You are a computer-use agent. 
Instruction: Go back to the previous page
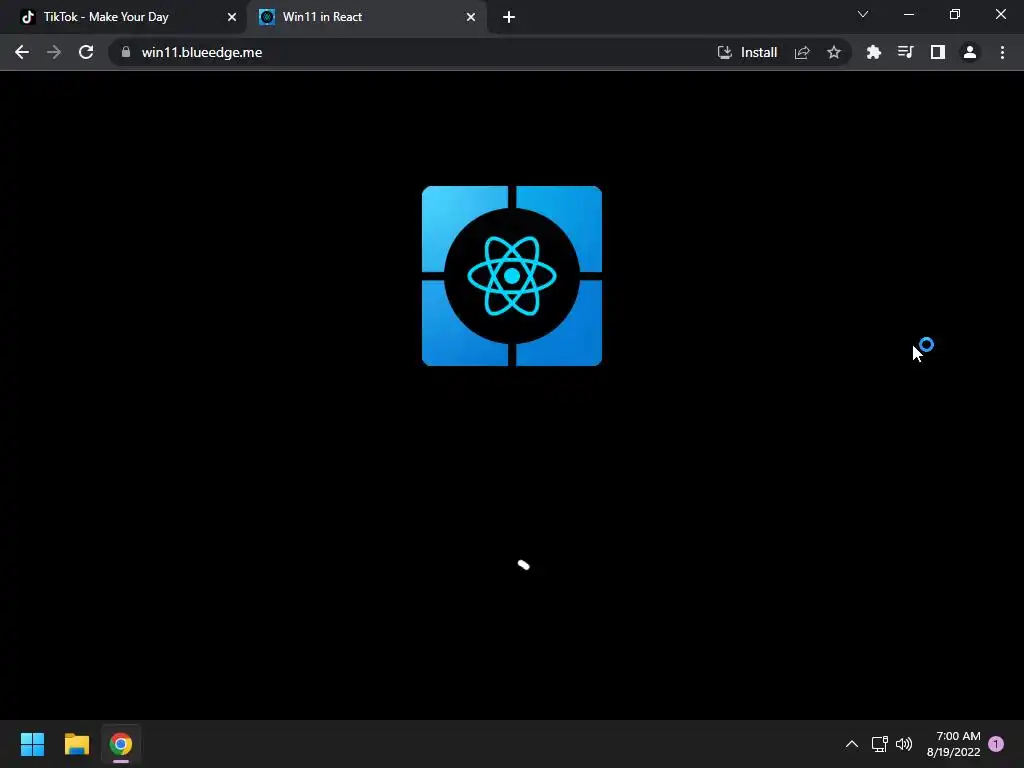pyautogui.click(x=22, y=52)
